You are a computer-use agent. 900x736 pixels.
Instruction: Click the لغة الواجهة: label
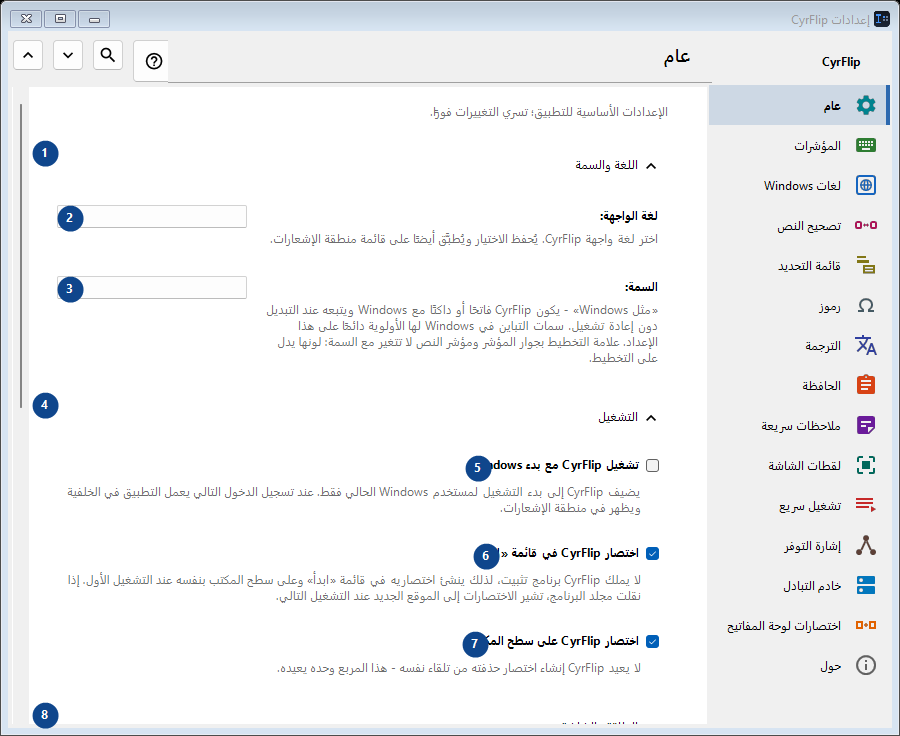click(629, 216)
